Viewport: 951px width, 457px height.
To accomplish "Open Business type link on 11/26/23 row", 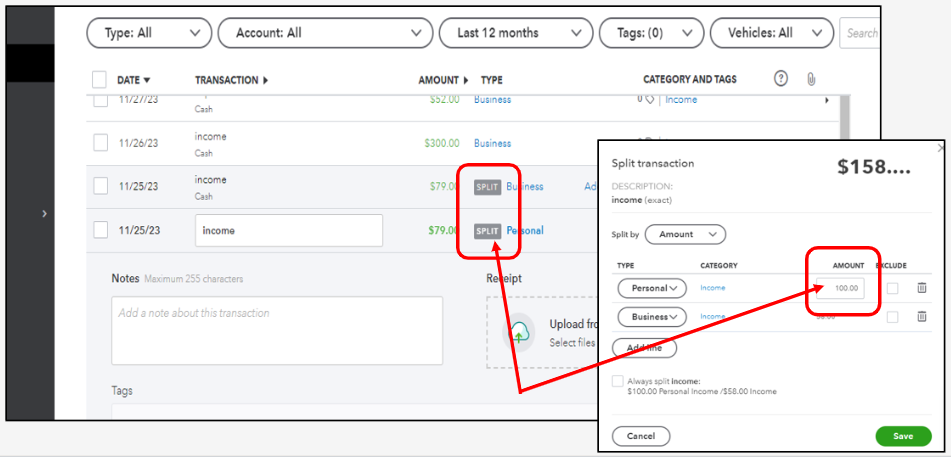I will 492,143.
